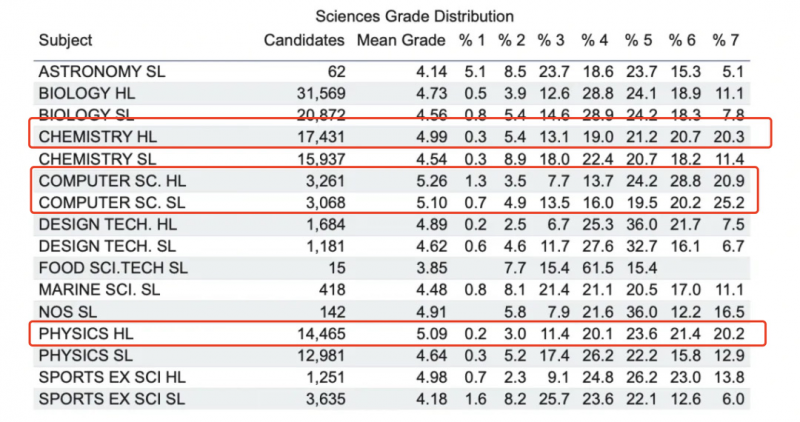Click the Mean Grade column header
This screenshot has height=422, width=800.
click(x=401, y=40)
